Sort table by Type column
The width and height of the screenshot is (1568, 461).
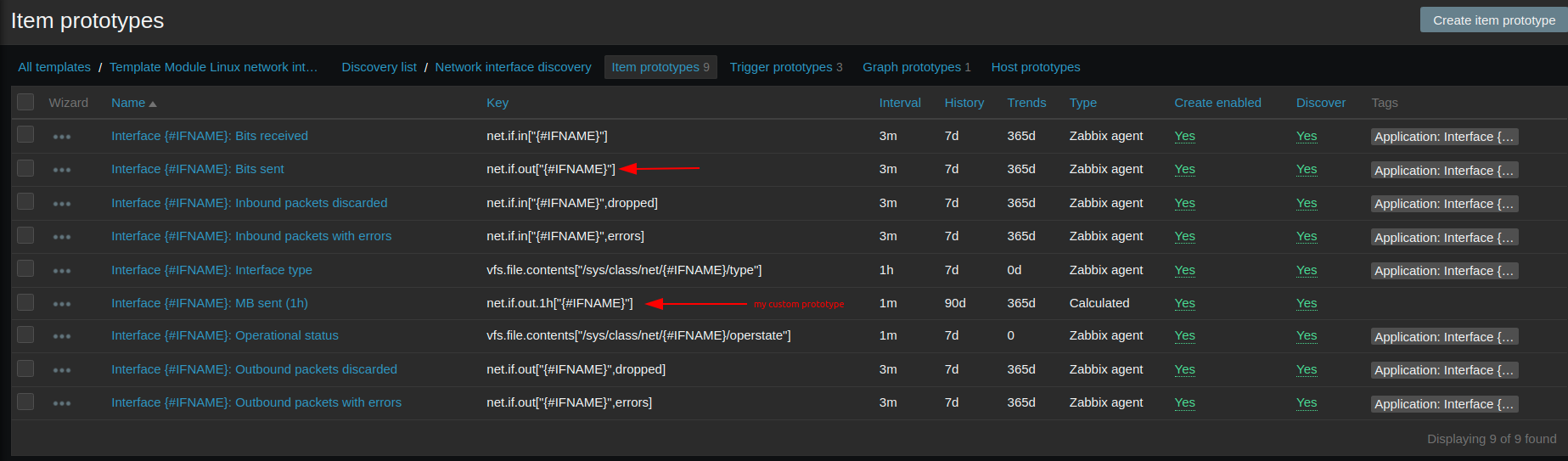pyautogui.click(x=1083, y=103)
